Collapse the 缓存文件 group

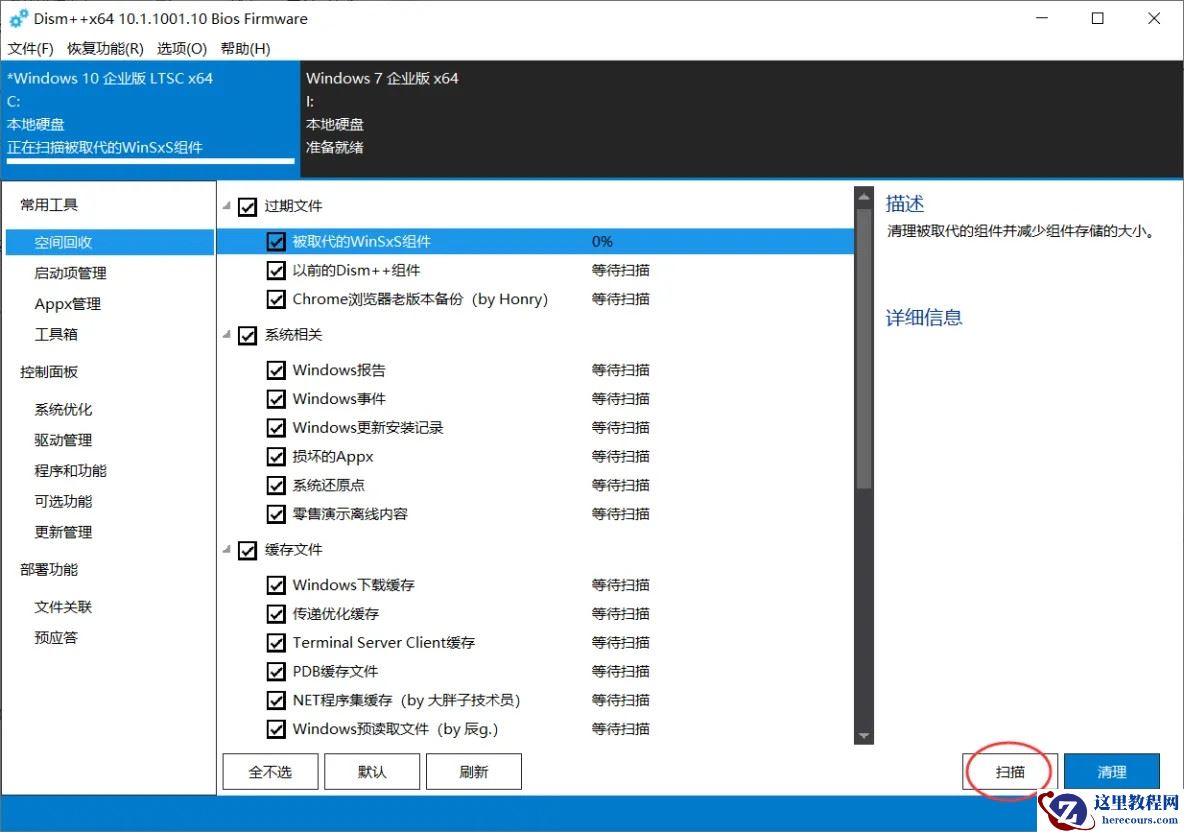(226, 549)
